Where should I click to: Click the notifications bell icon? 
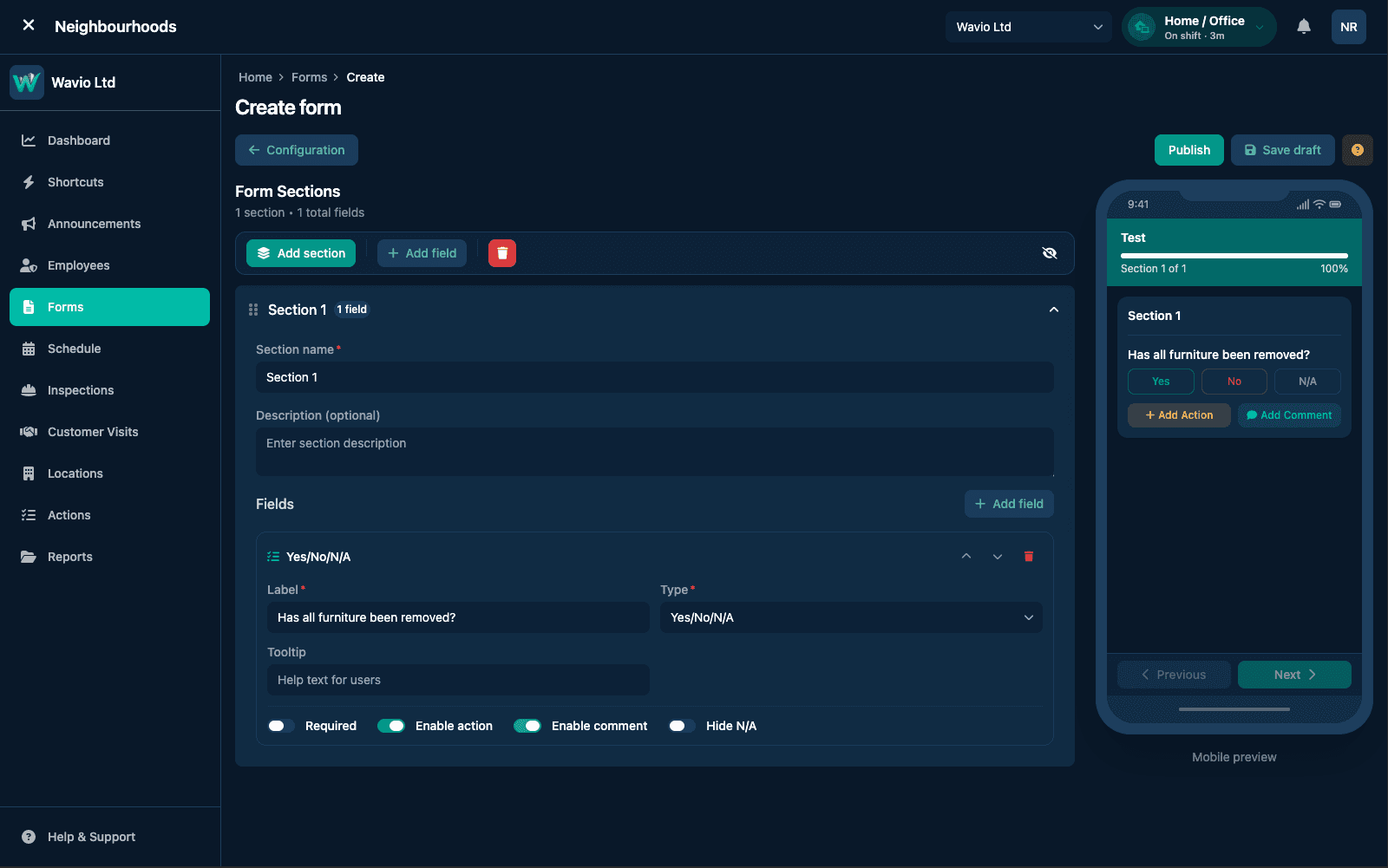1303,27
